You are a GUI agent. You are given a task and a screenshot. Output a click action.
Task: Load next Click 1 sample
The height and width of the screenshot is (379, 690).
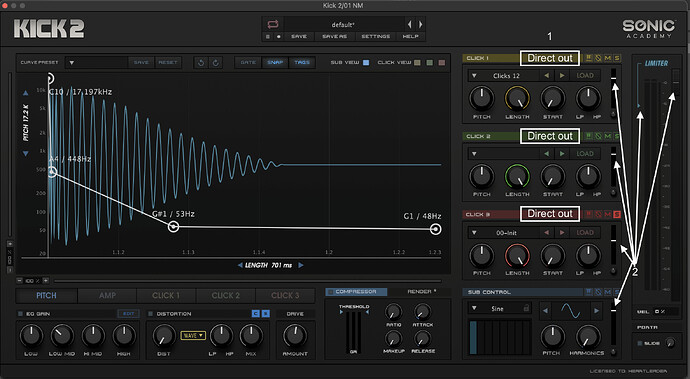562,76
